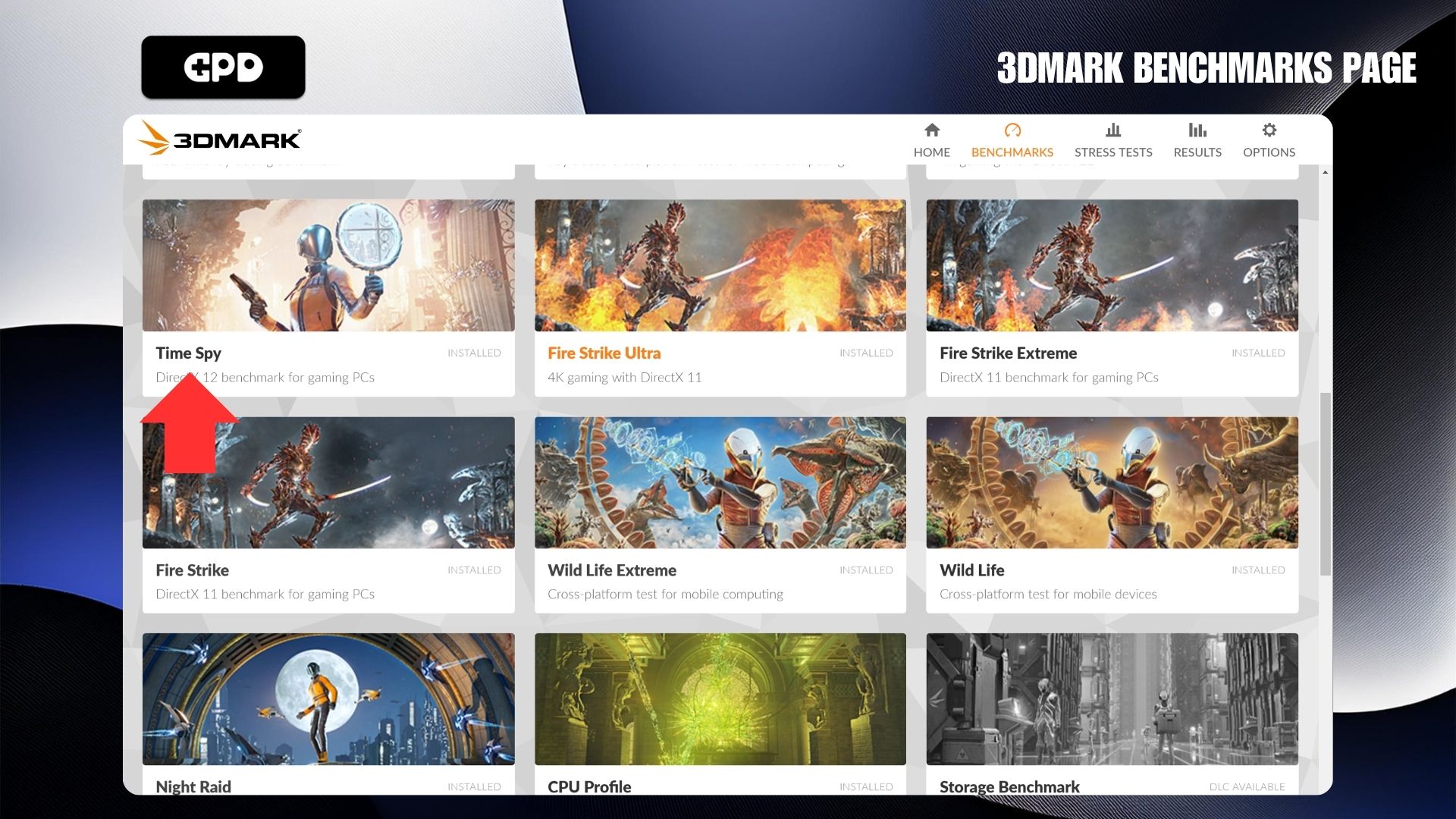
Task: Click the vertical scrollbar thumb
Action: 1325,483
